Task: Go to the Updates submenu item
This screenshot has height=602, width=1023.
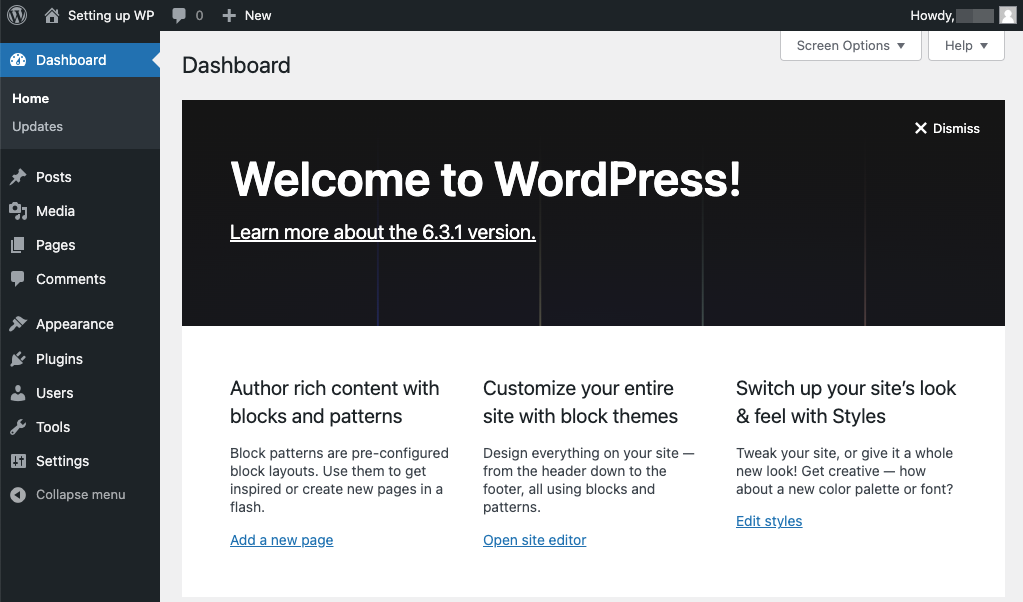Action: (x=37, y=127)
